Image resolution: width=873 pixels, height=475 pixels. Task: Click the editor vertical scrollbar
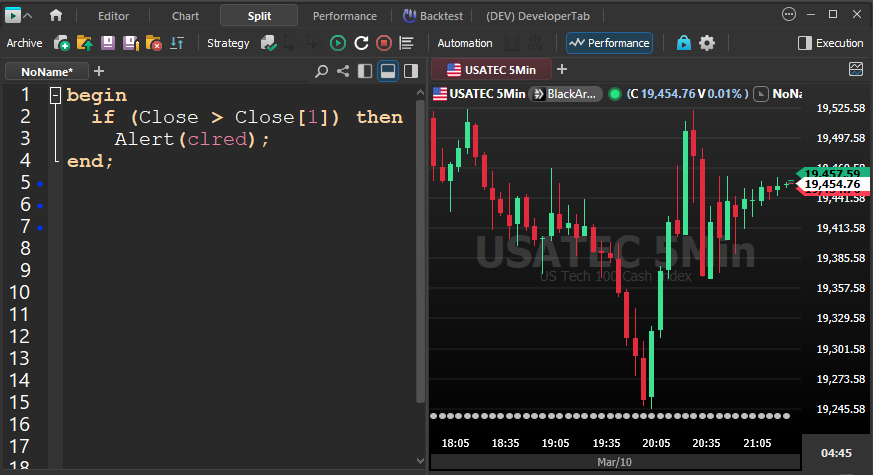tap(420, 250)
